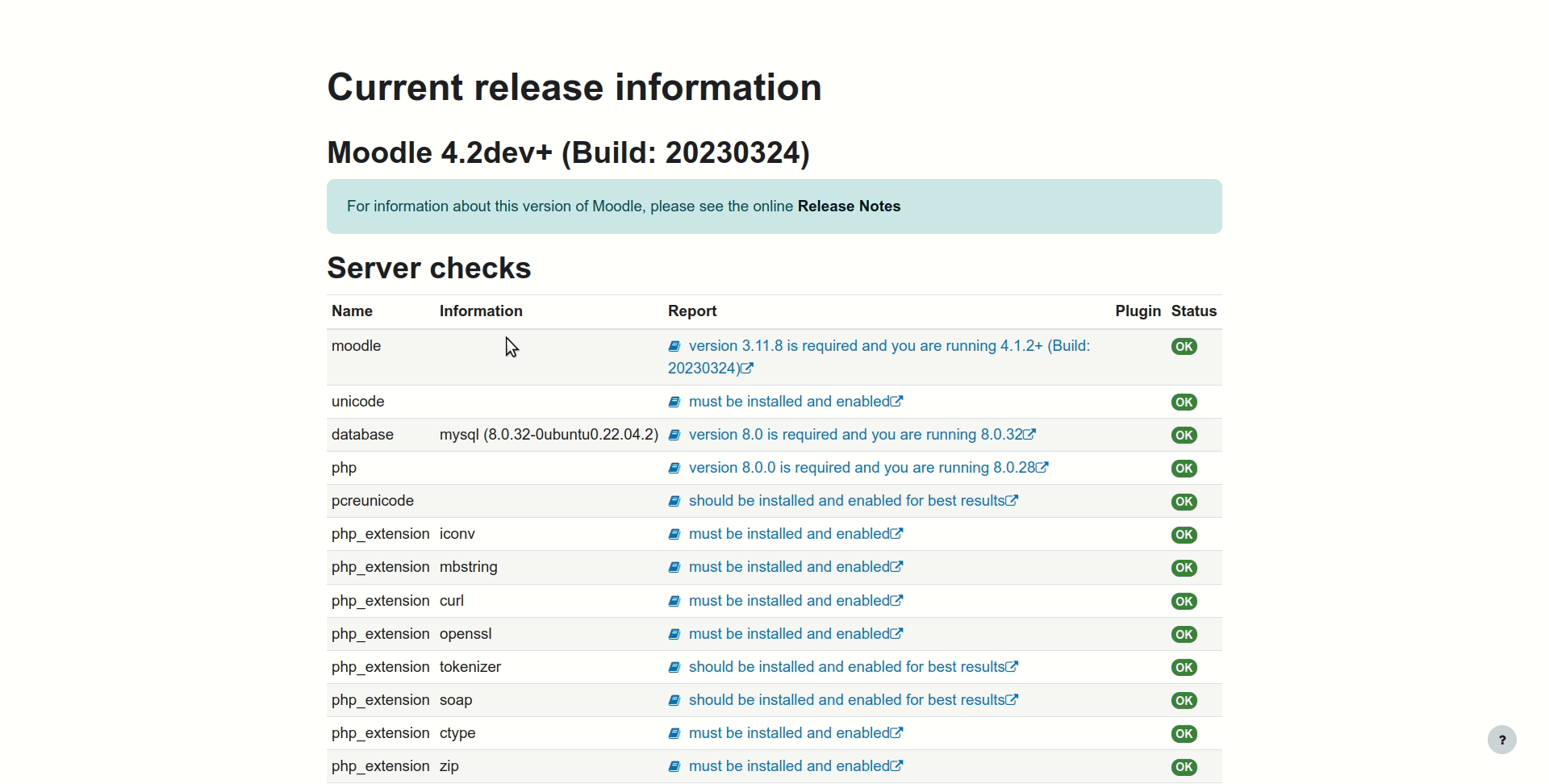
Task: Click the OK status badge for zip
Action: click(1184, 767)
